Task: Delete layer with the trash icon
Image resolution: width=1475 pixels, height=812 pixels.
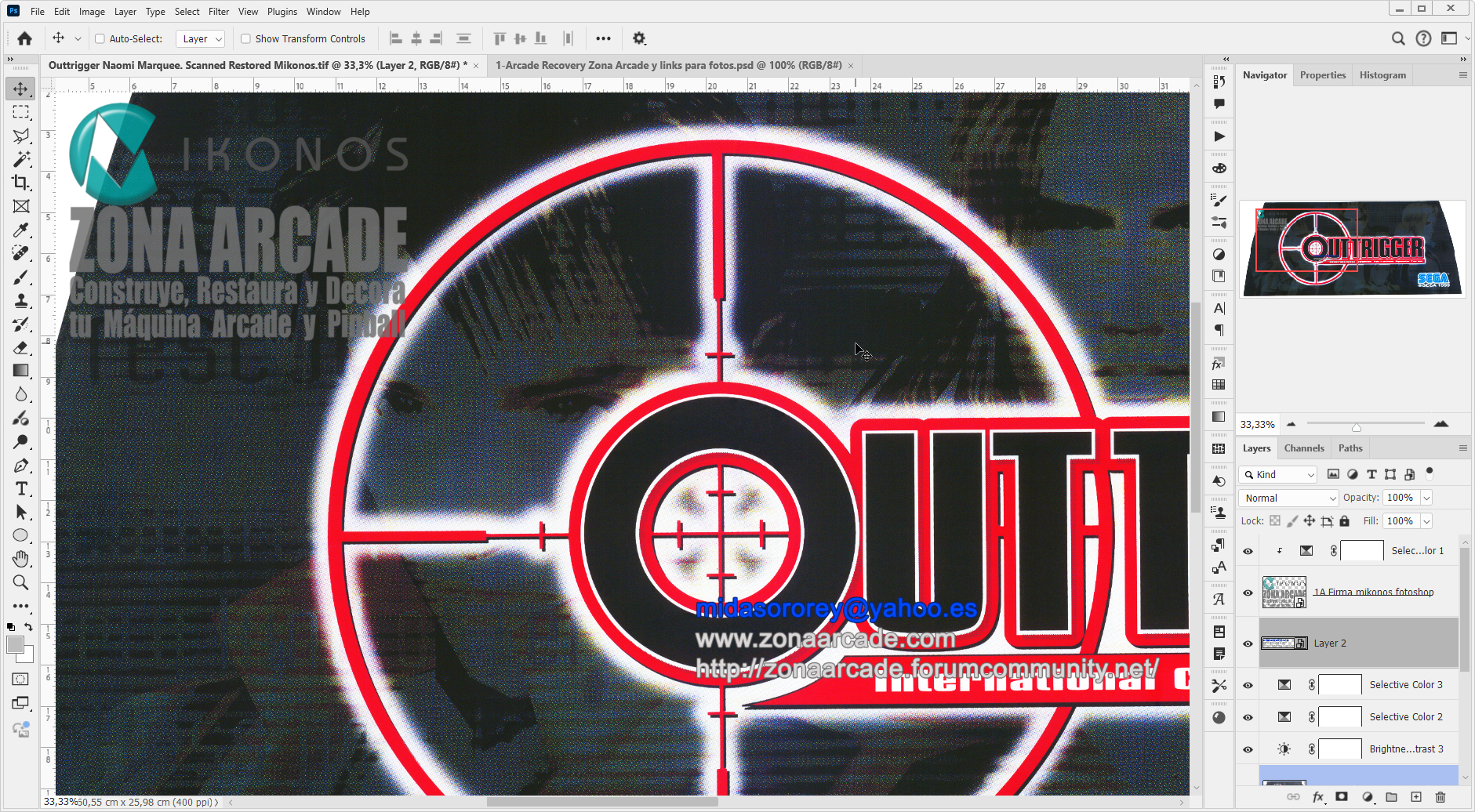Action: click(x=1440, y=797)
